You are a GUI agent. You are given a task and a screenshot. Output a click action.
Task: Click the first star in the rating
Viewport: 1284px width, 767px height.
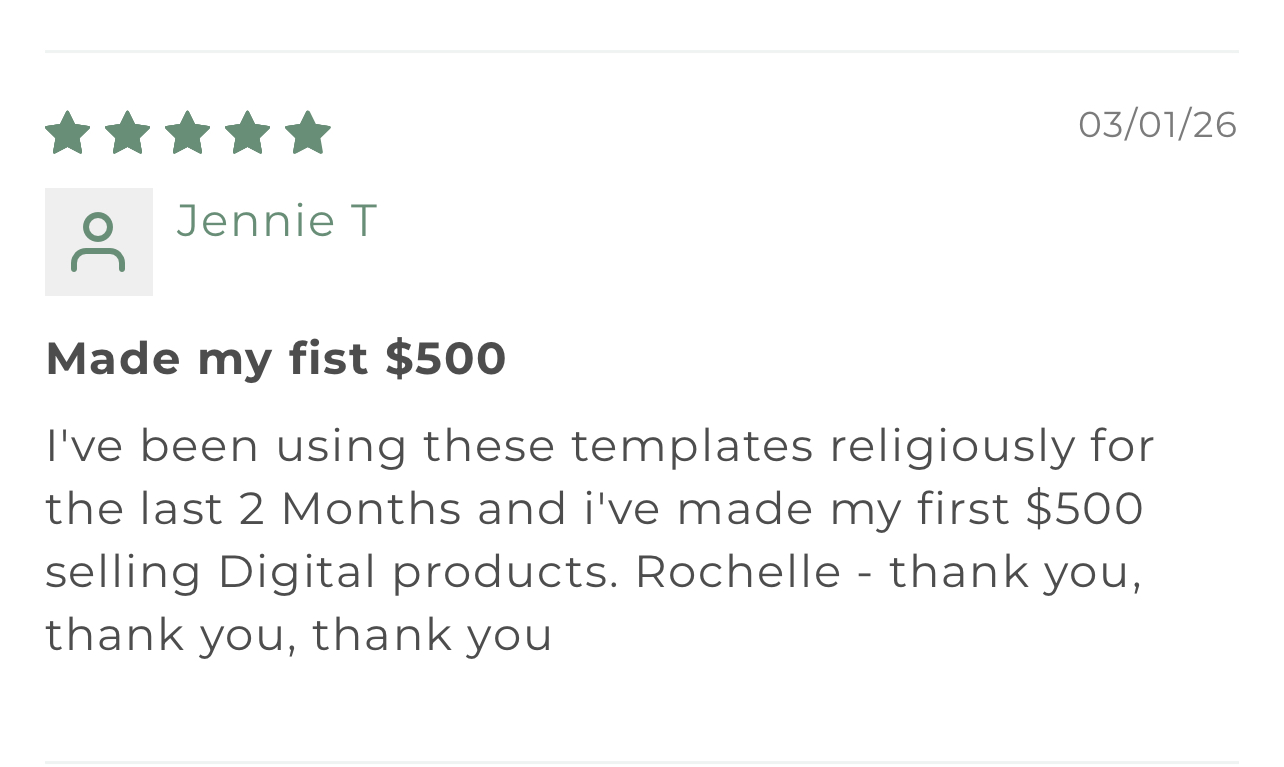point(68,133)
